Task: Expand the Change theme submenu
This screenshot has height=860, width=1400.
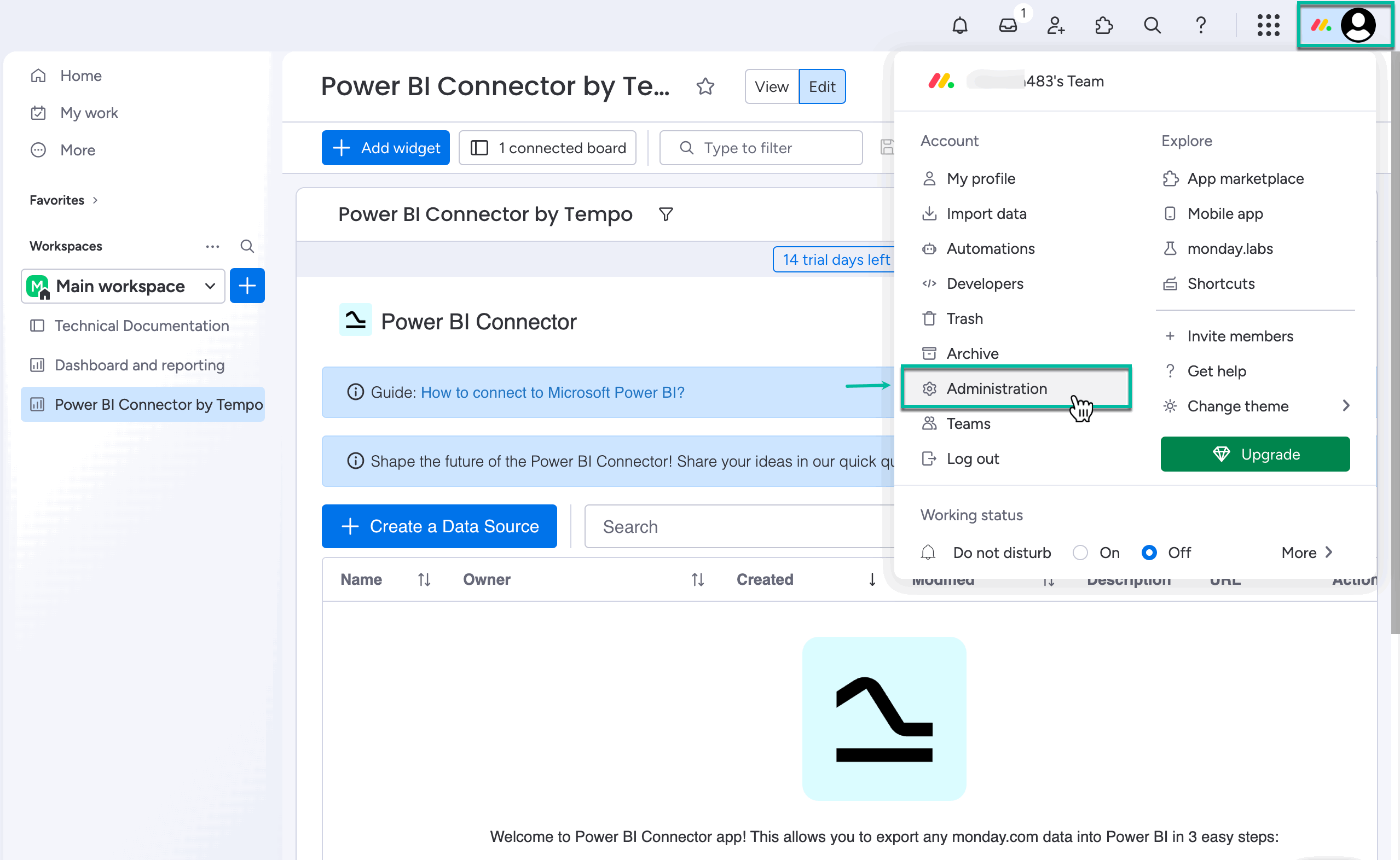Action: 1346,405
